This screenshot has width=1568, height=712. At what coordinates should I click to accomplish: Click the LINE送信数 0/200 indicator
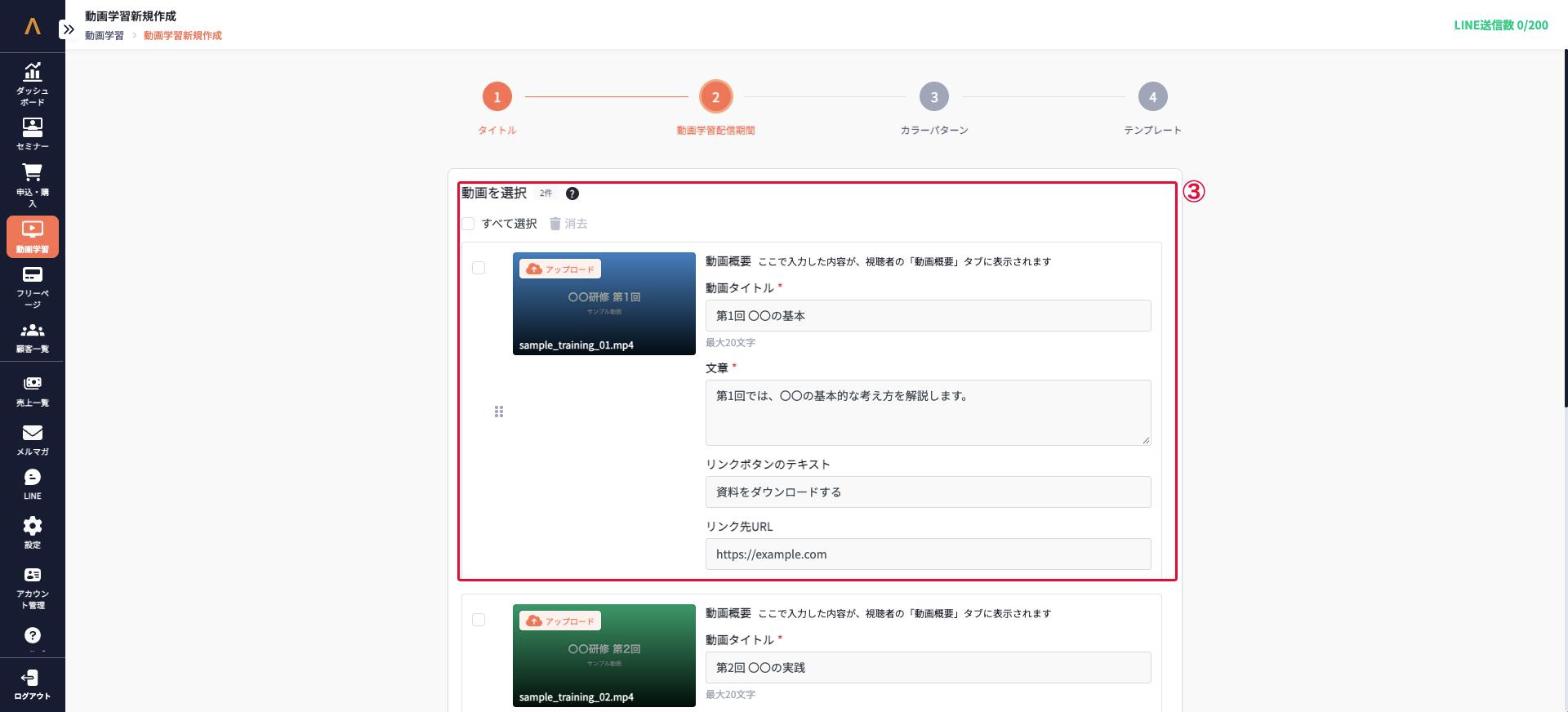1500,25
